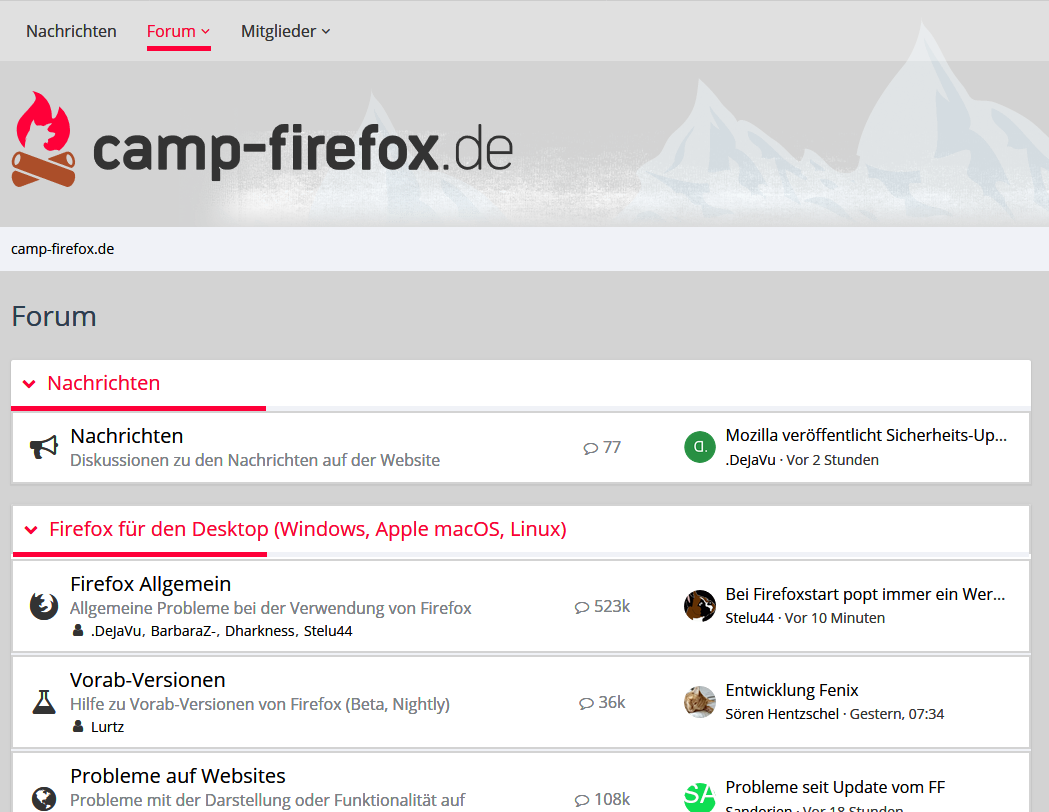1049x812 pixels.
Task: Open thread Probleme seit Update vom FF
Action: (x=836, y=787)
